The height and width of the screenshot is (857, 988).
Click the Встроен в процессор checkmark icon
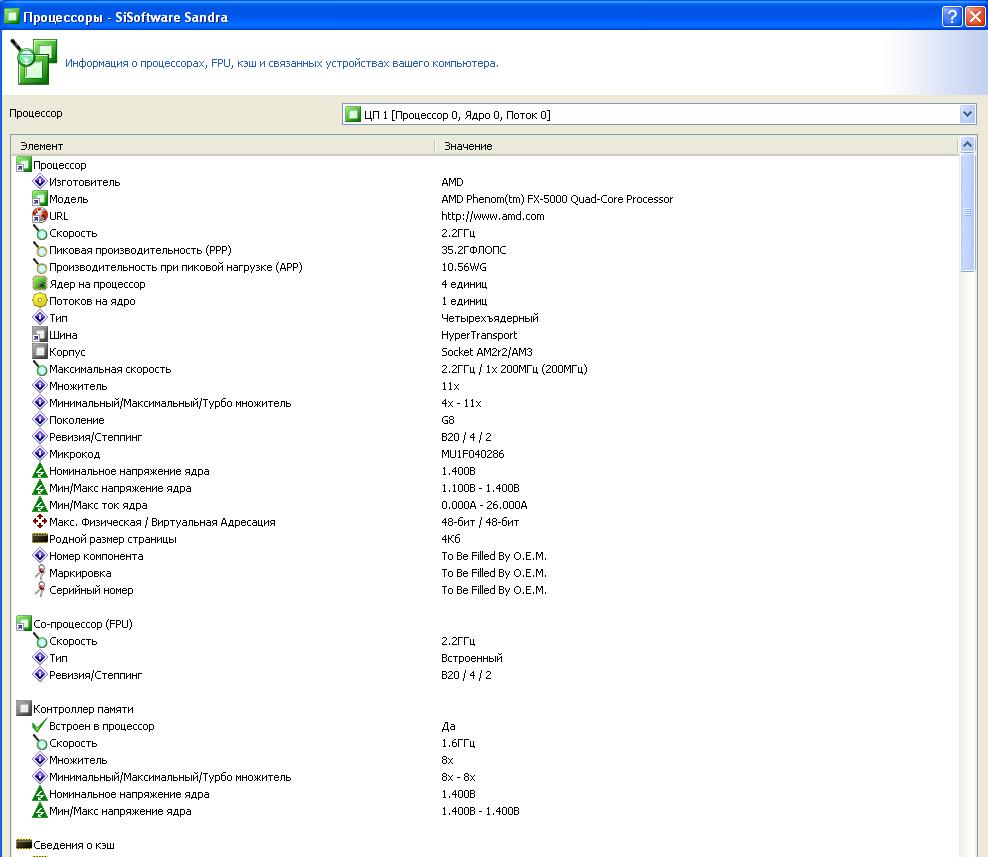pos(40,725)
